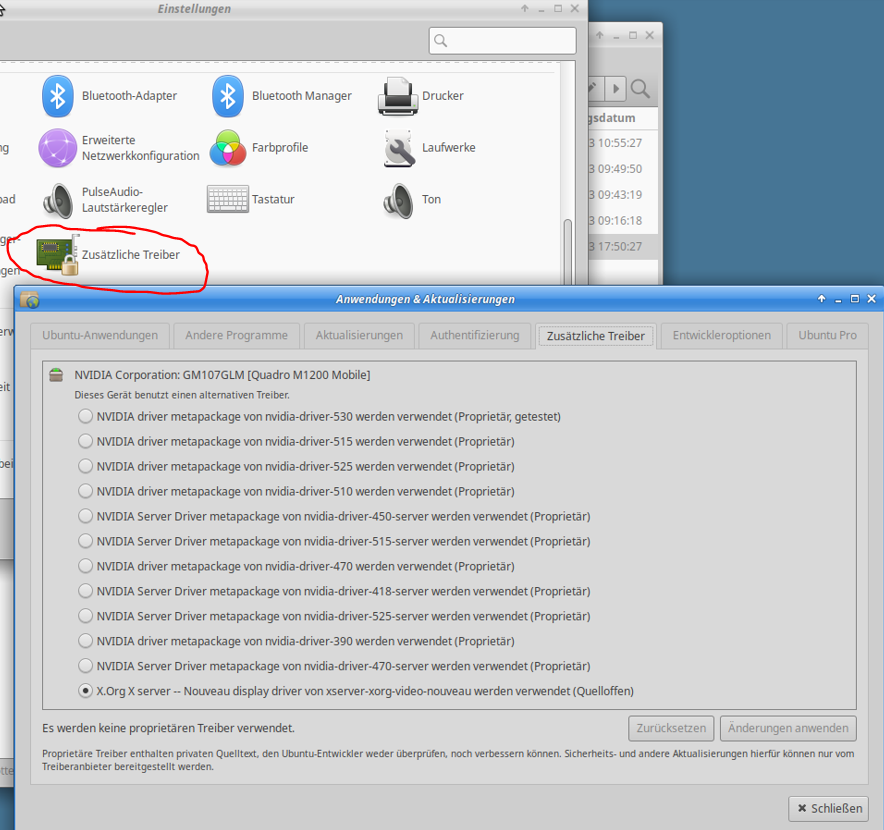Click Änderungen anwenden button
The width and height of the screenshot is (884, 830).
click(x=788, y=729)
